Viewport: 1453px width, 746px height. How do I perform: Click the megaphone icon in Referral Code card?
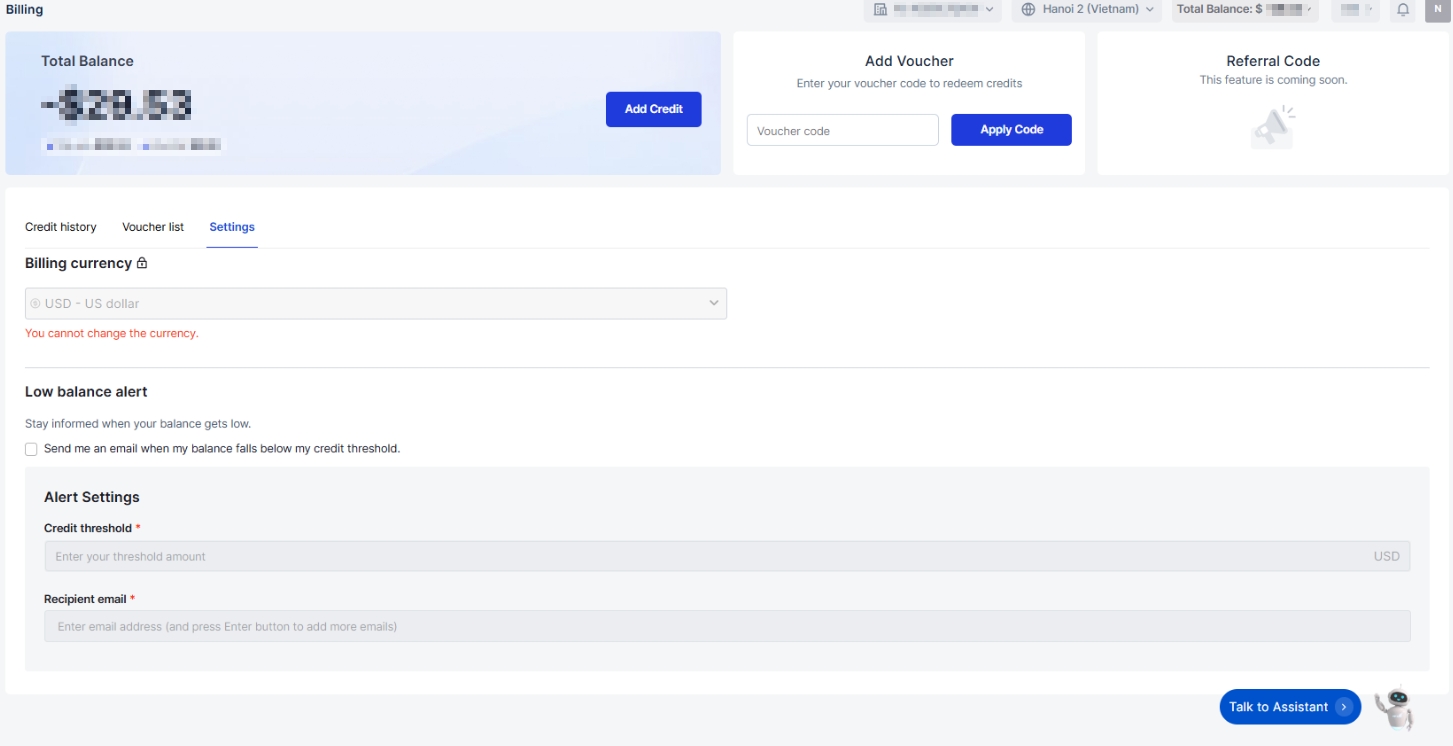(x=1272, y=128)
